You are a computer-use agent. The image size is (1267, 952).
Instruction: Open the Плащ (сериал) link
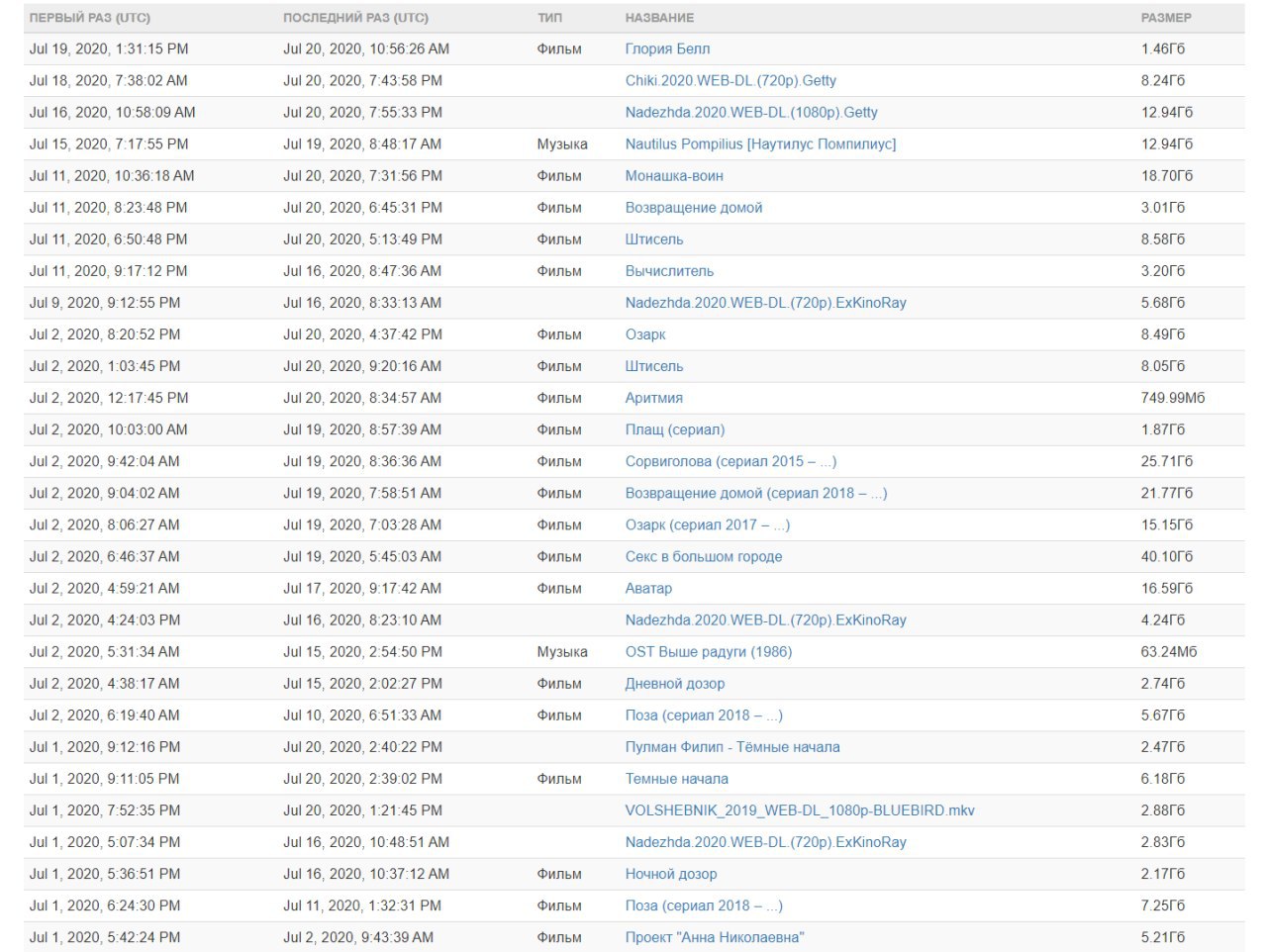(675, 428)
